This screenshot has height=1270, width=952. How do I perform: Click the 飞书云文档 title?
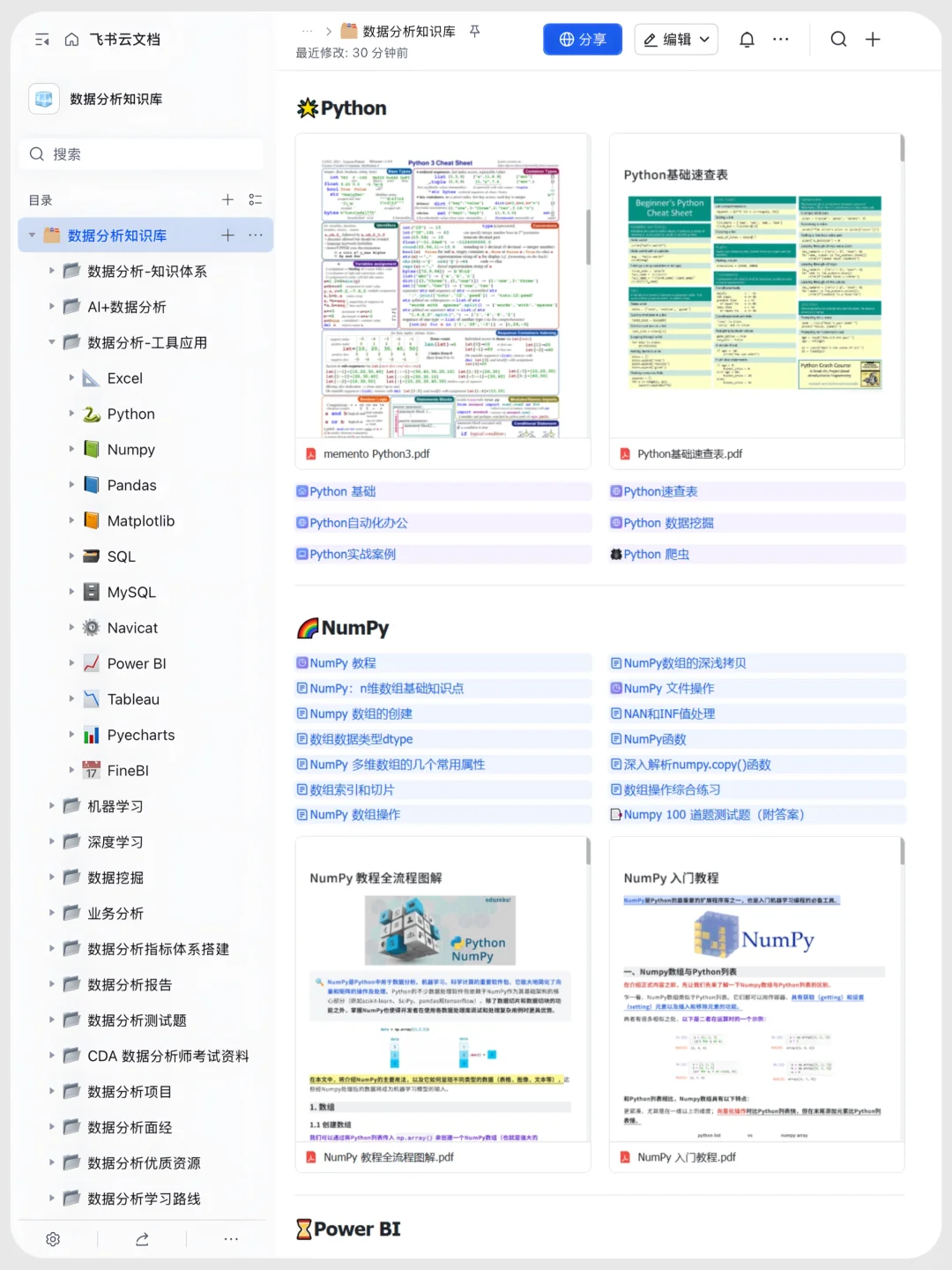pyautogui.click(x=125, y=40)
